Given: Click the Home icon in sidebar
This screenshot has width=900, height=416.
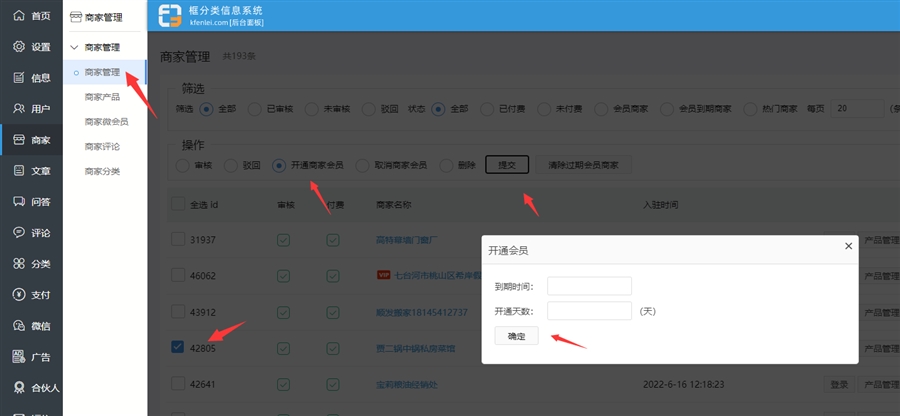Looking at the screenshot, I should [19, 16].
